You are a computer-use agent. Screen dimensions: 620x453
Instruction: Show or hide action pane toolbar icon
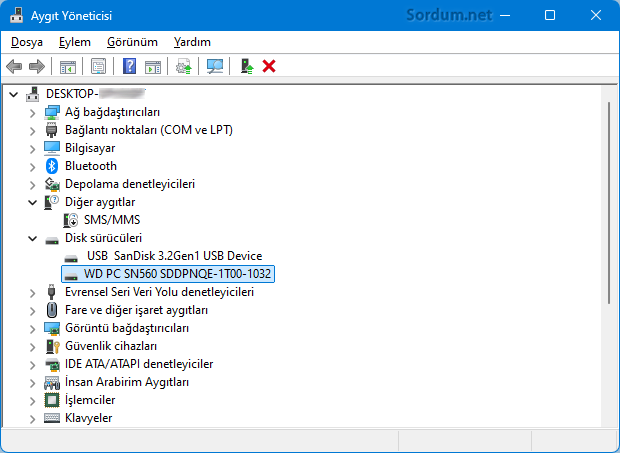(x=153, y=66)
